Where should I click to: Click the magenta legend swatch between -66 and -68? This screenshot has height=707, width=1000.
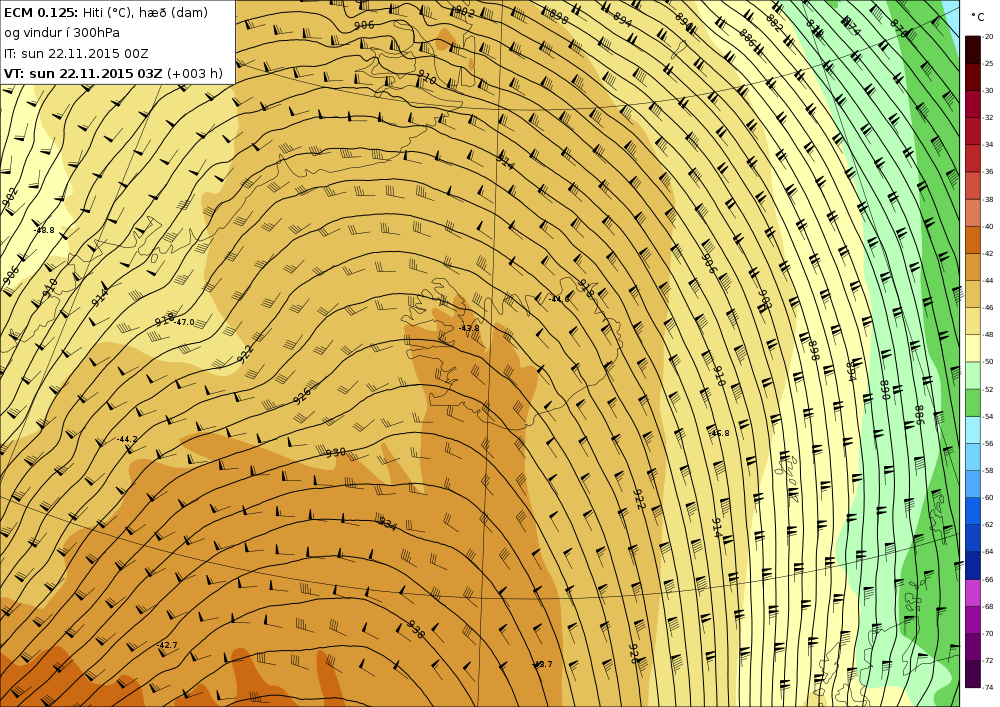973,593
